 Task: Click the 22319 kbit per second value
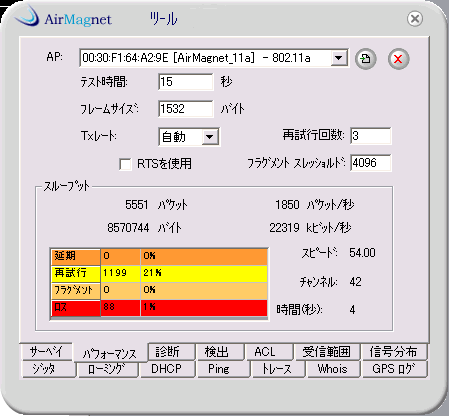284,228
